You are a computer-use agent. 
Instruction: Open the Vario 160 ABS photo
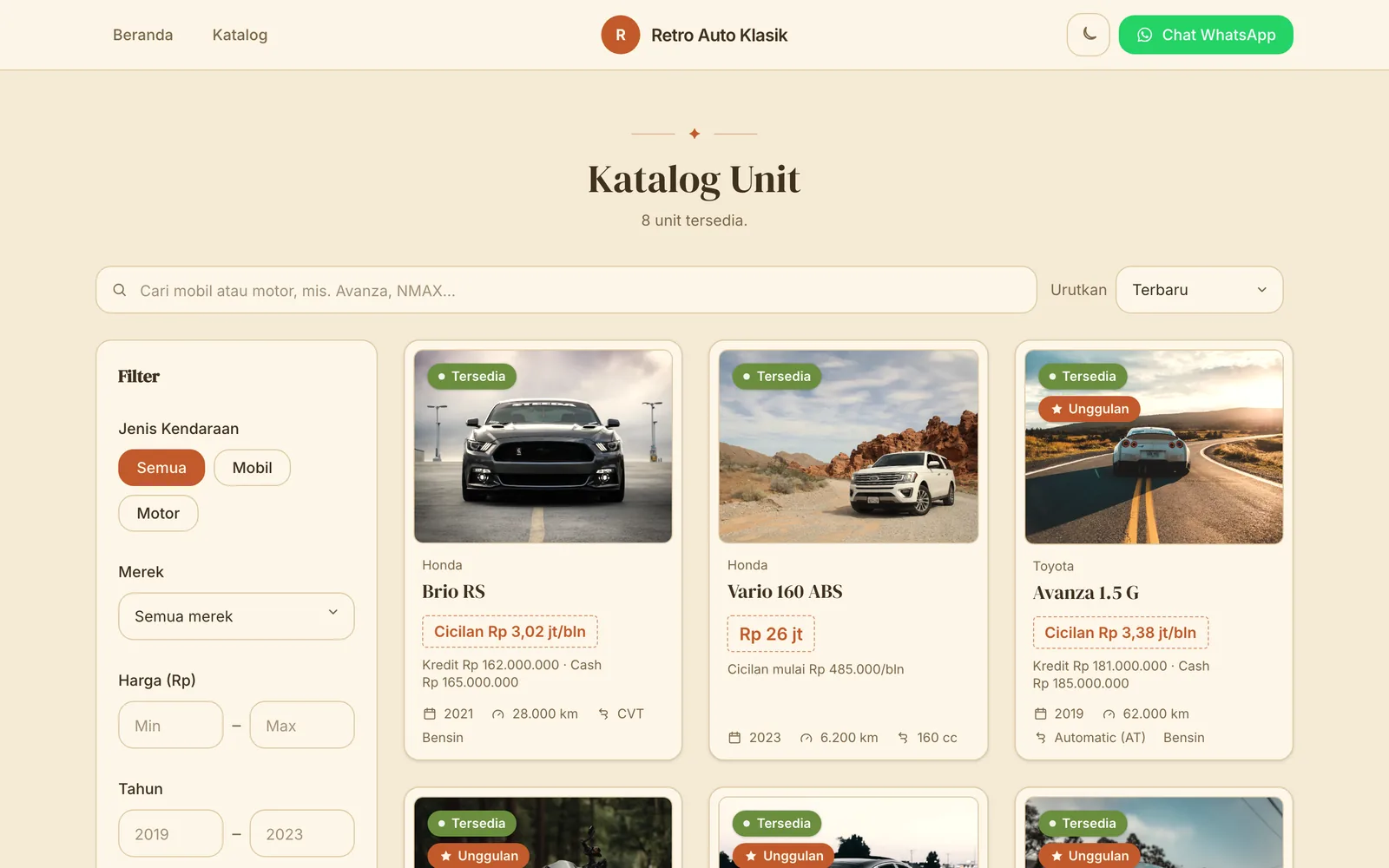848,446
